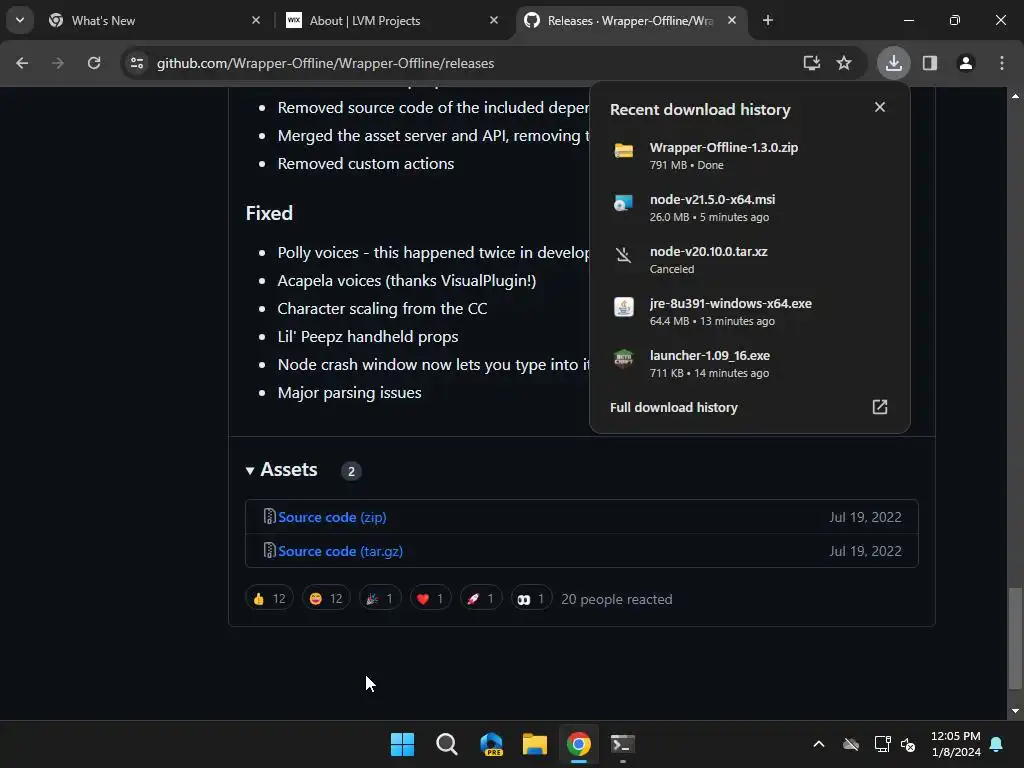
Task: Open the tab search dropdown arrow
Action: coord(20,20)
